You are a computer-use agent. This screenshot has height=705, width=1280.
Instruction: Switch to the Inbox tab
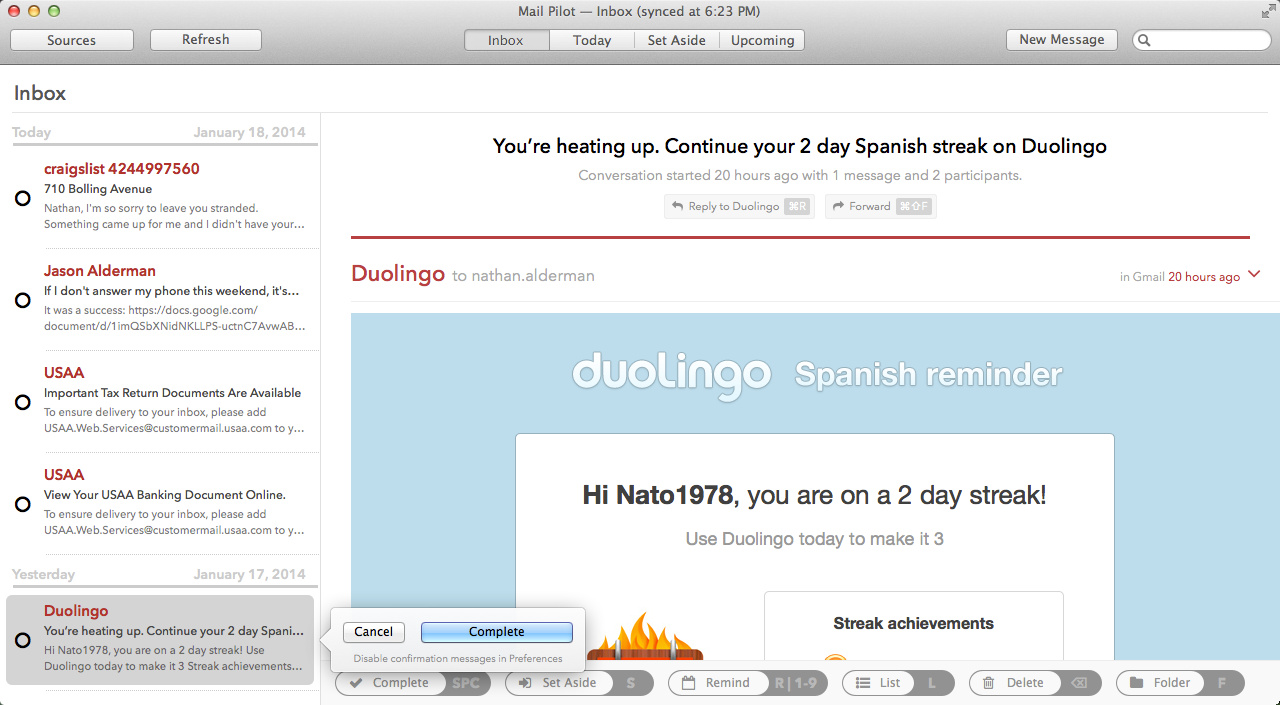click(506, 40)
